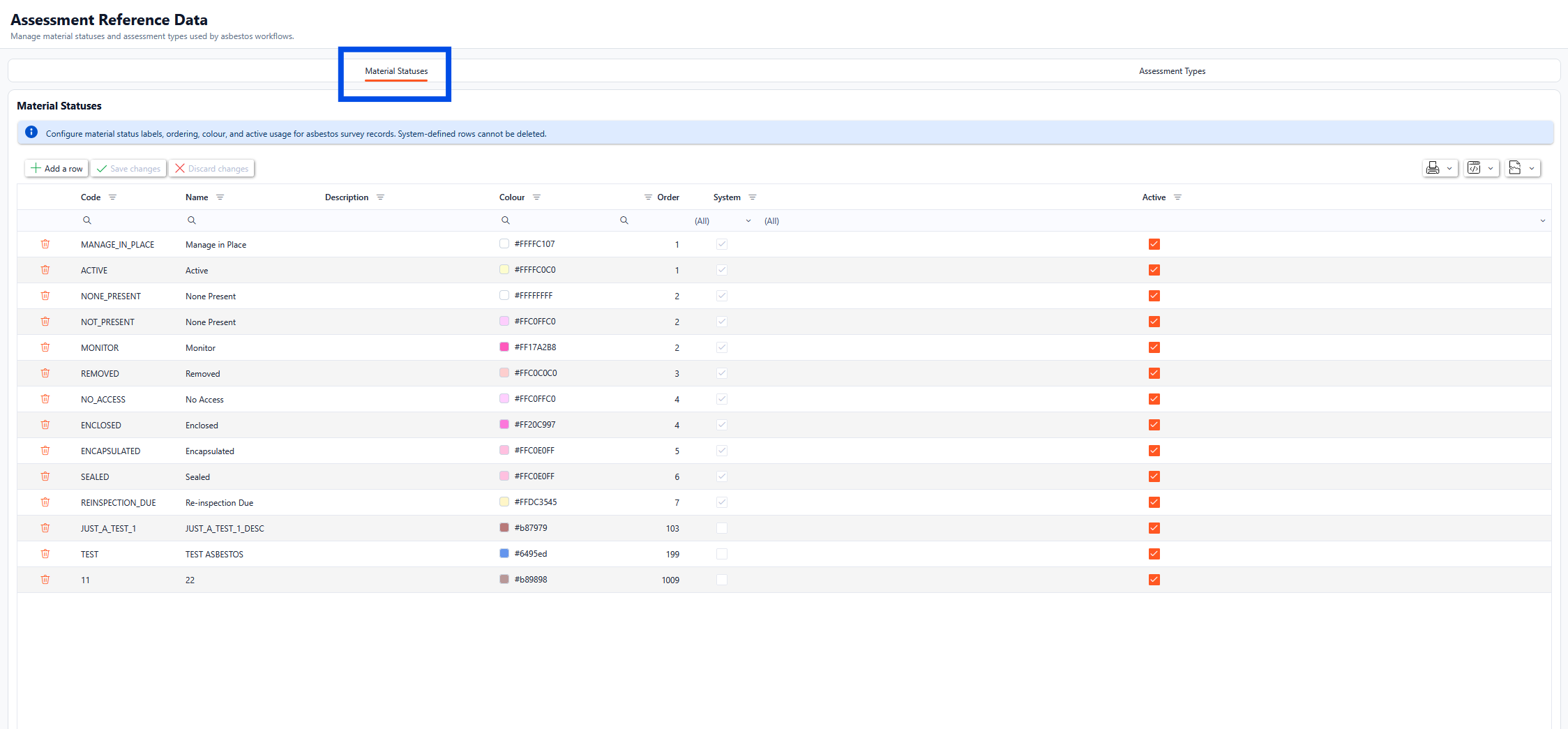Switch to the Assessment Types tab

pos(1172,71)
